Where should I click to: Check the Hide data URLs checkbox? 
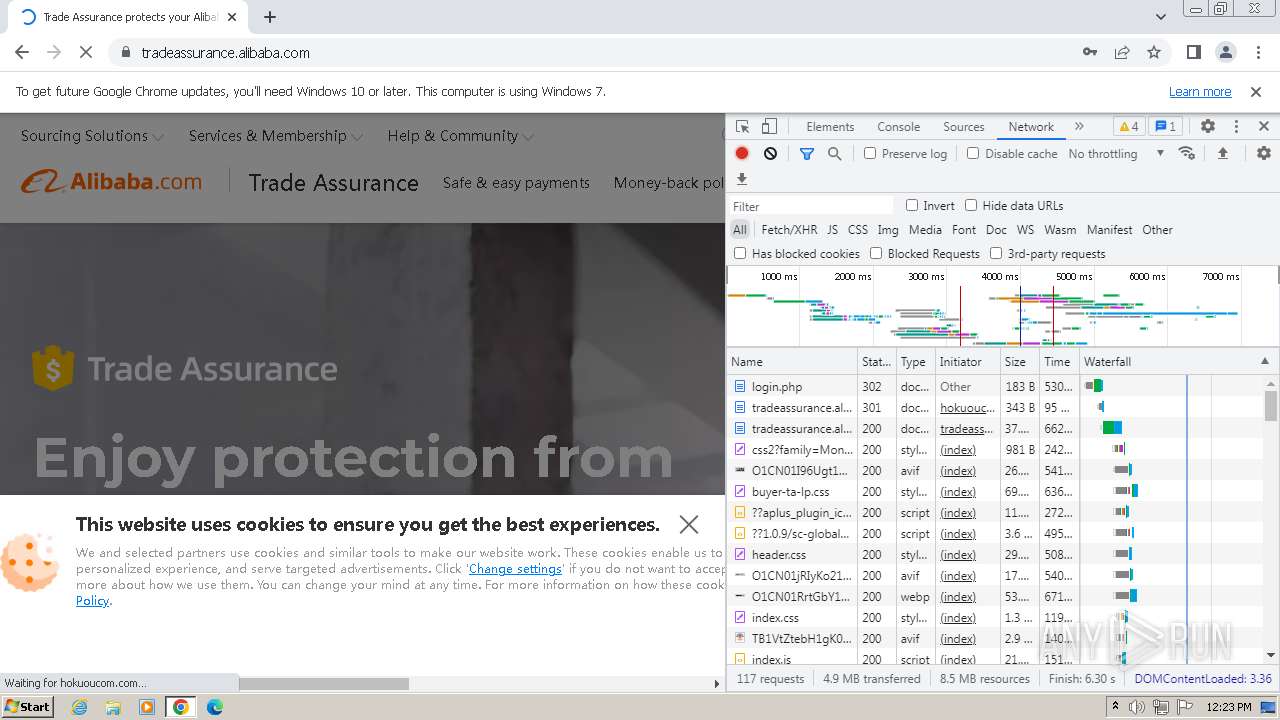click(971, 205)
